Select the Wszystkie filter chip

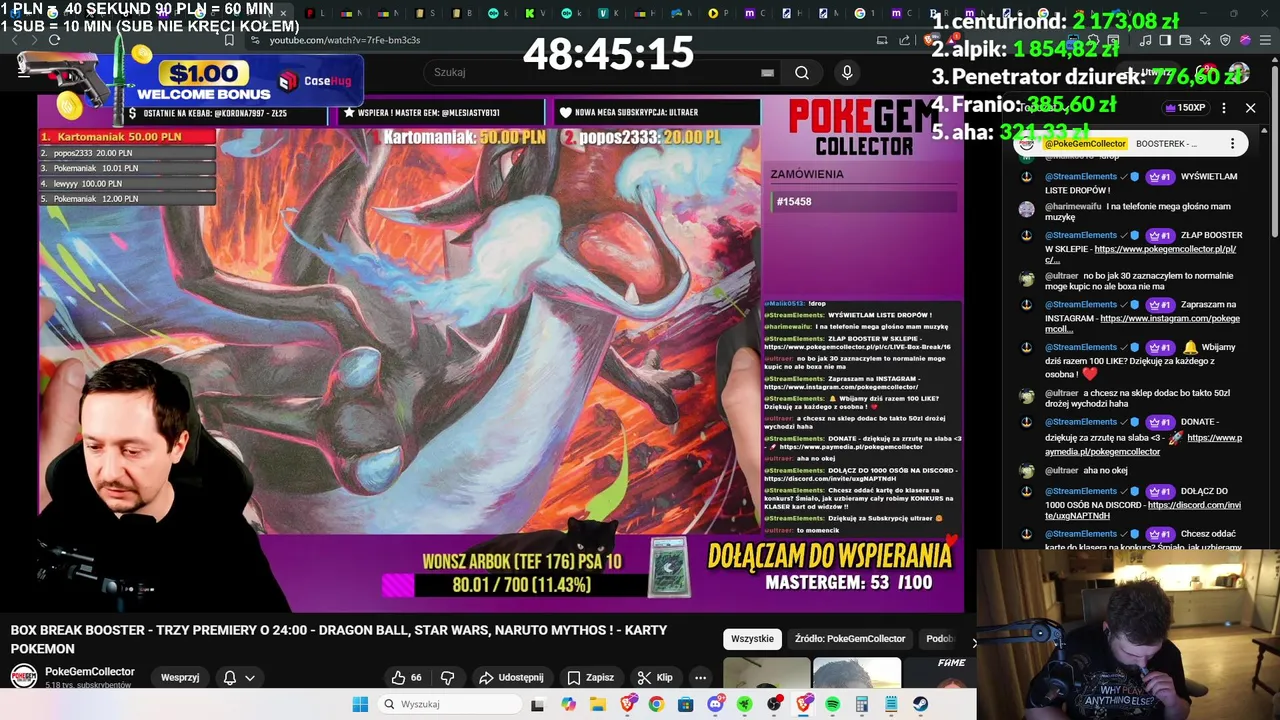(x=752, y=638)
